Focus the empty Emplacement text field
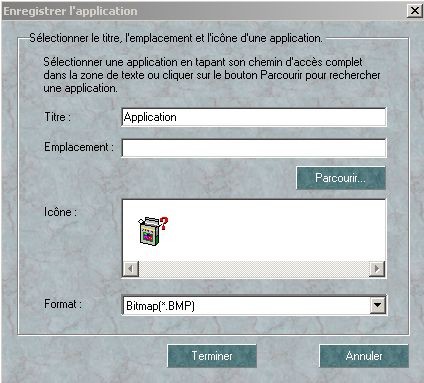The image size is (424, 383). click(x=254, y=148)
